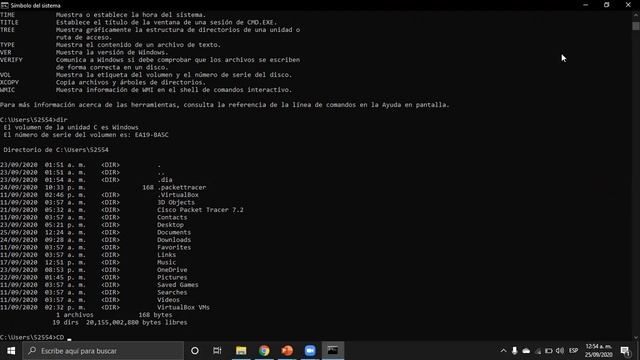The width and height of the screenshot is (640, 360).
Task: Click the 'Videos' directory entry
Action: click(168, 300)
